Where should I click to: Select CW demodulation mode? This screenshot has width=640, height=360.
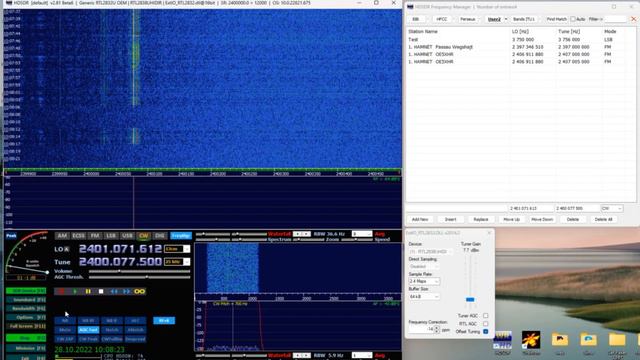pyautogui.click(x=144, y=236)
